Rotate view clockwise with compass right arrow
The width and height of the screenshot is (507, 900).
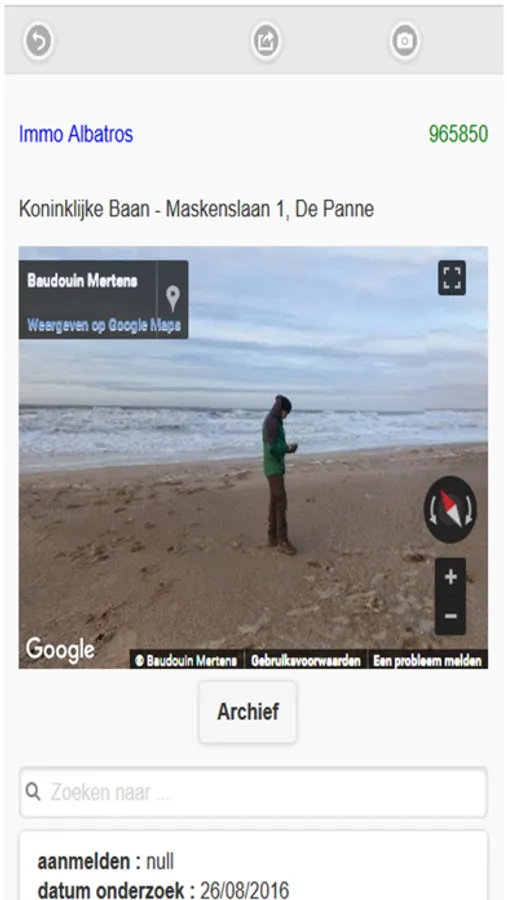tap(469, 510)
